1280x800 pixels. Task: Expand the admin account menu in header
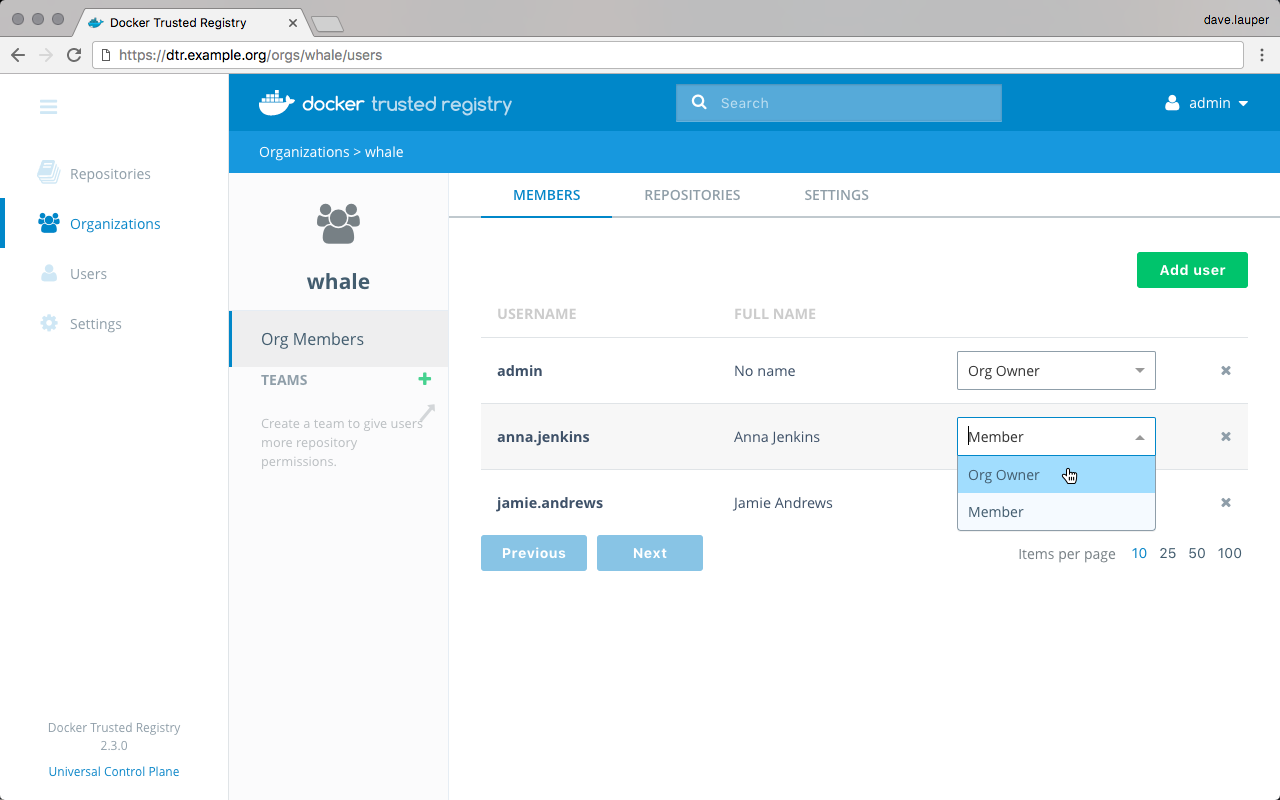click(1208, 103)
